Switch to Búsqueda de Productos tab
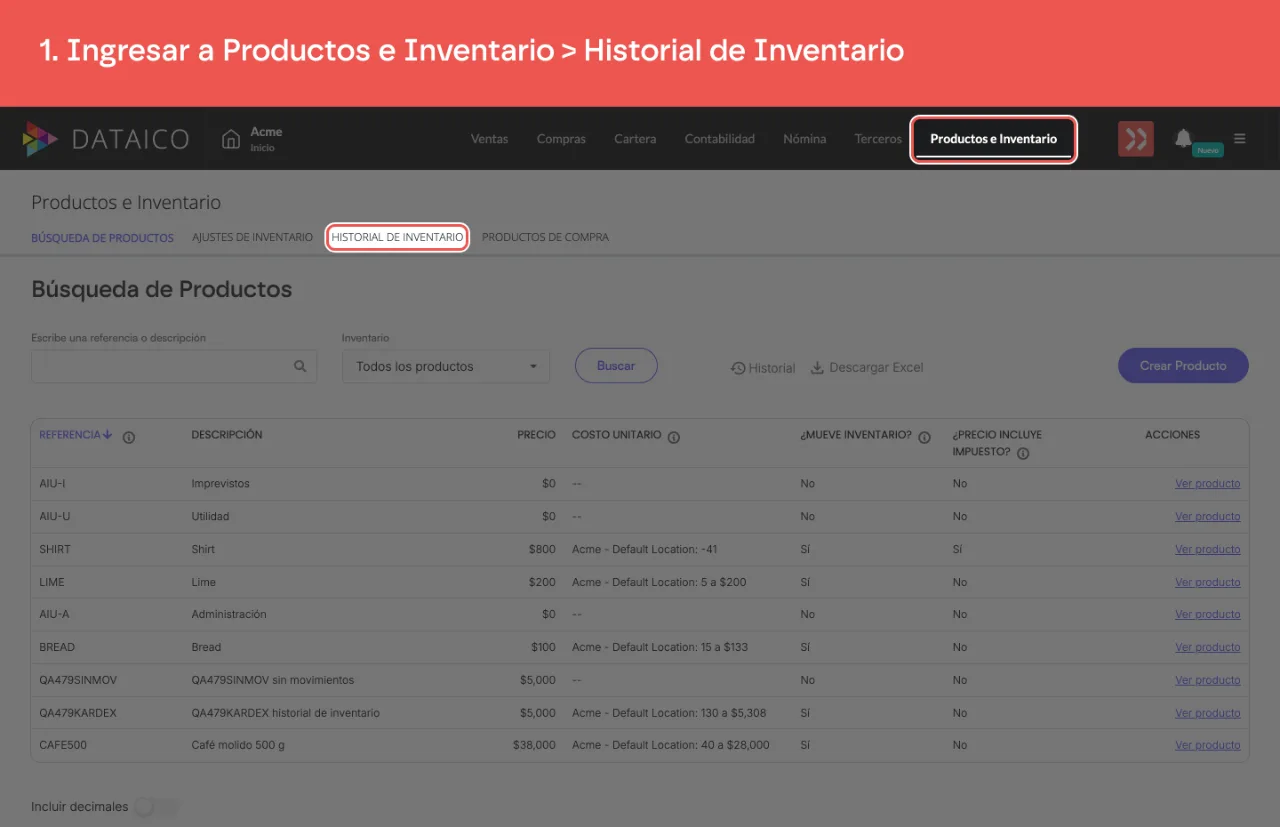The height and width of the screenshot is (827, 1280). [102, 238]
